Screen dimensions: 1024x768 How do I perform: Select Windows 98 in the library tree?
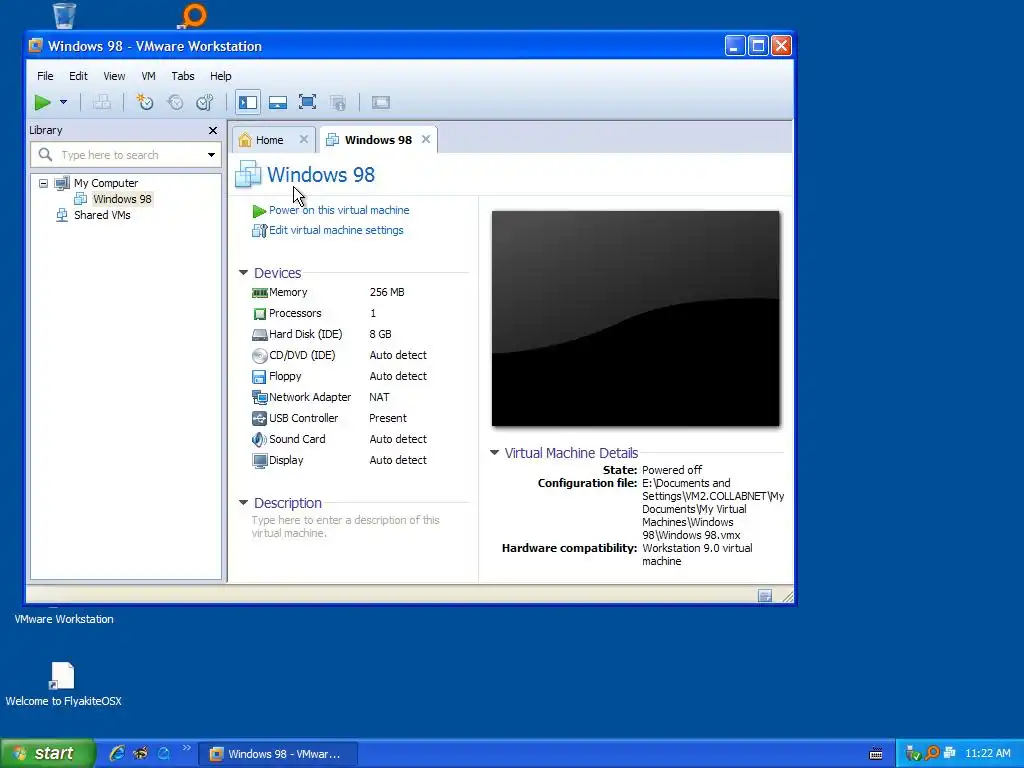(x=122, y=199)
